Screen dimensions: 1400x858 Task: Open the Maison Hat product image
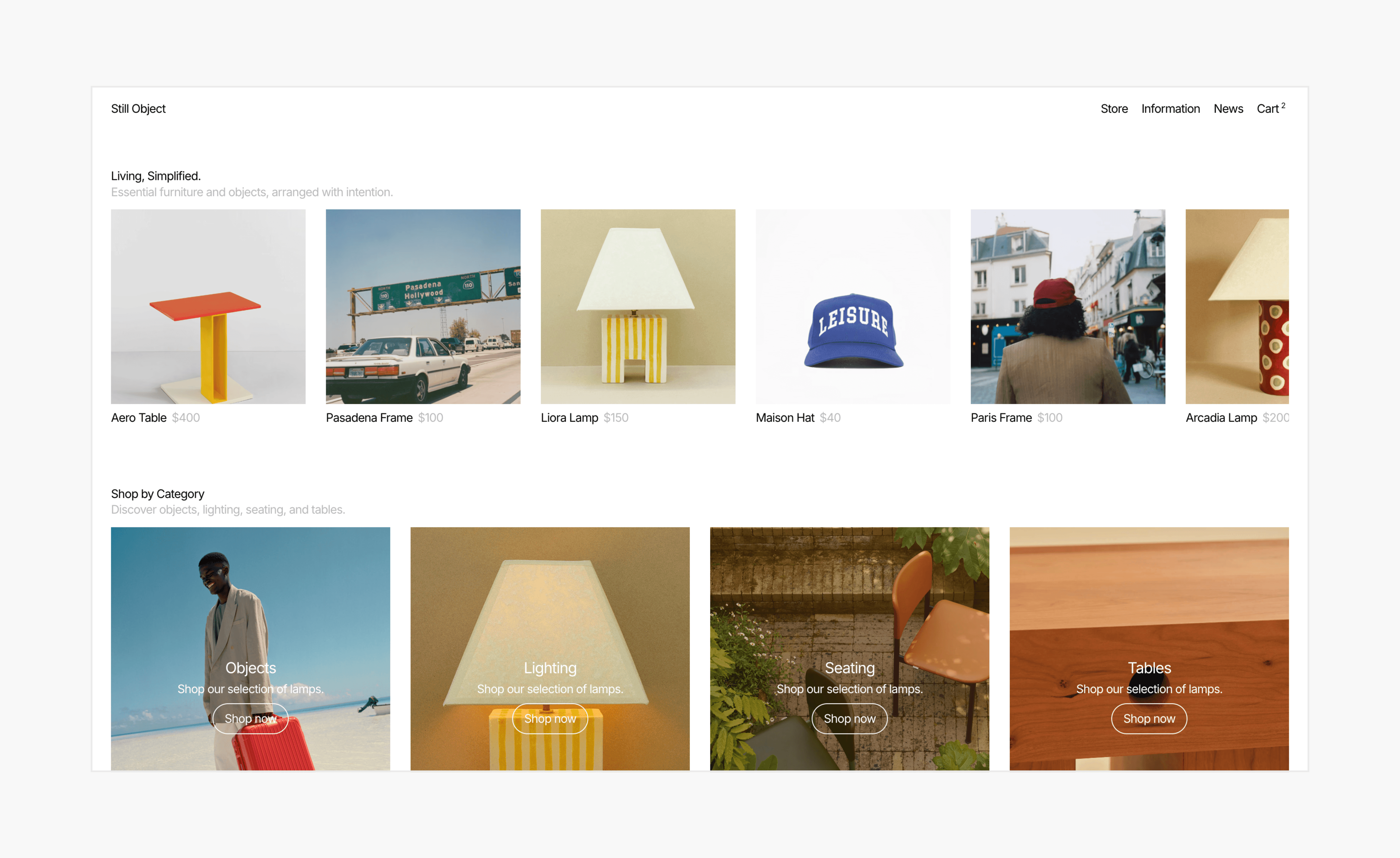click(x=853, y=306)
